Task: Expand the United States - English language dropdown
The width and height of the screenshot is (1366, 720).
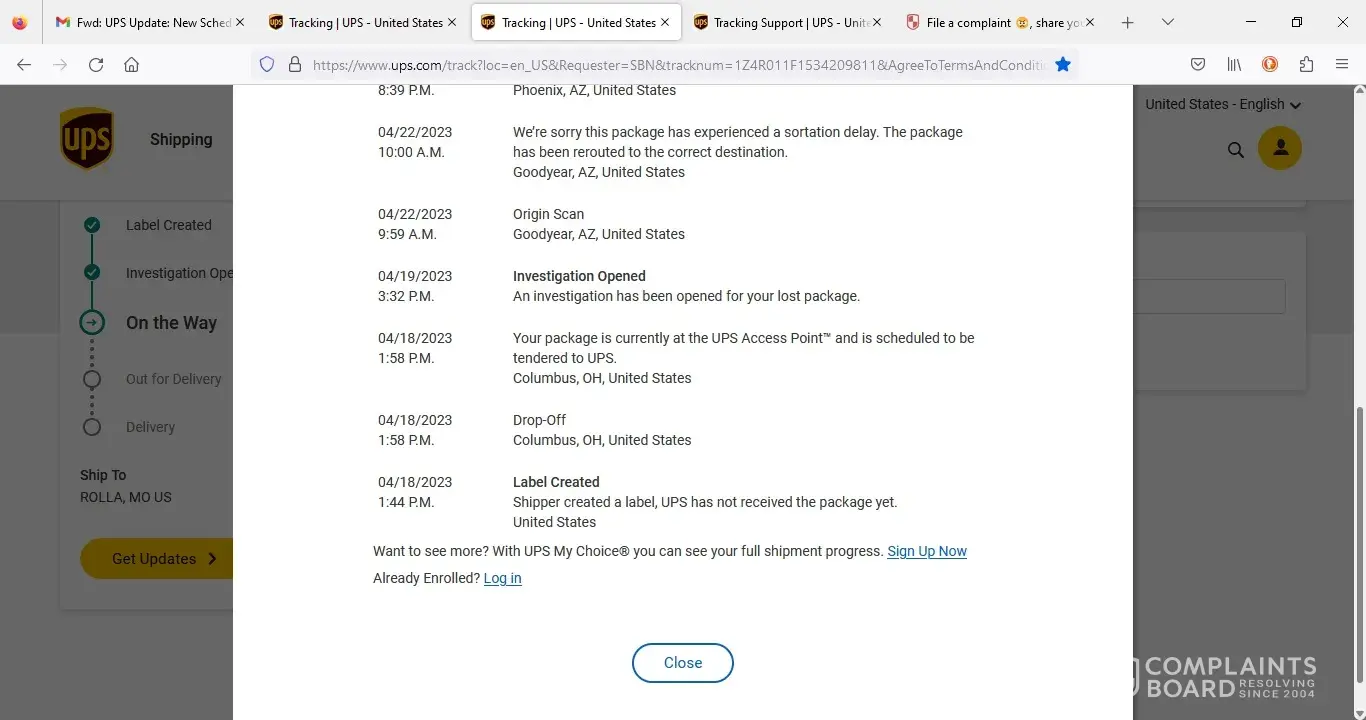Action: 1223,104
